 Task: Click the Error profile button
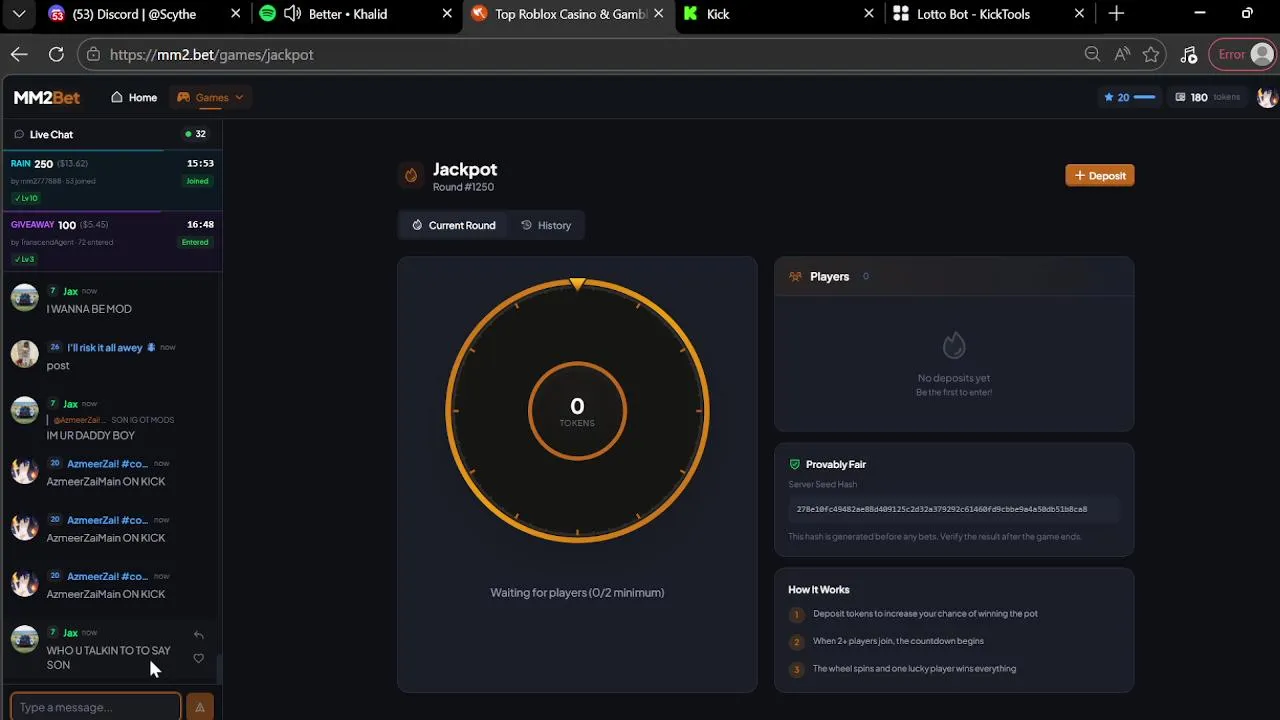1243,54
